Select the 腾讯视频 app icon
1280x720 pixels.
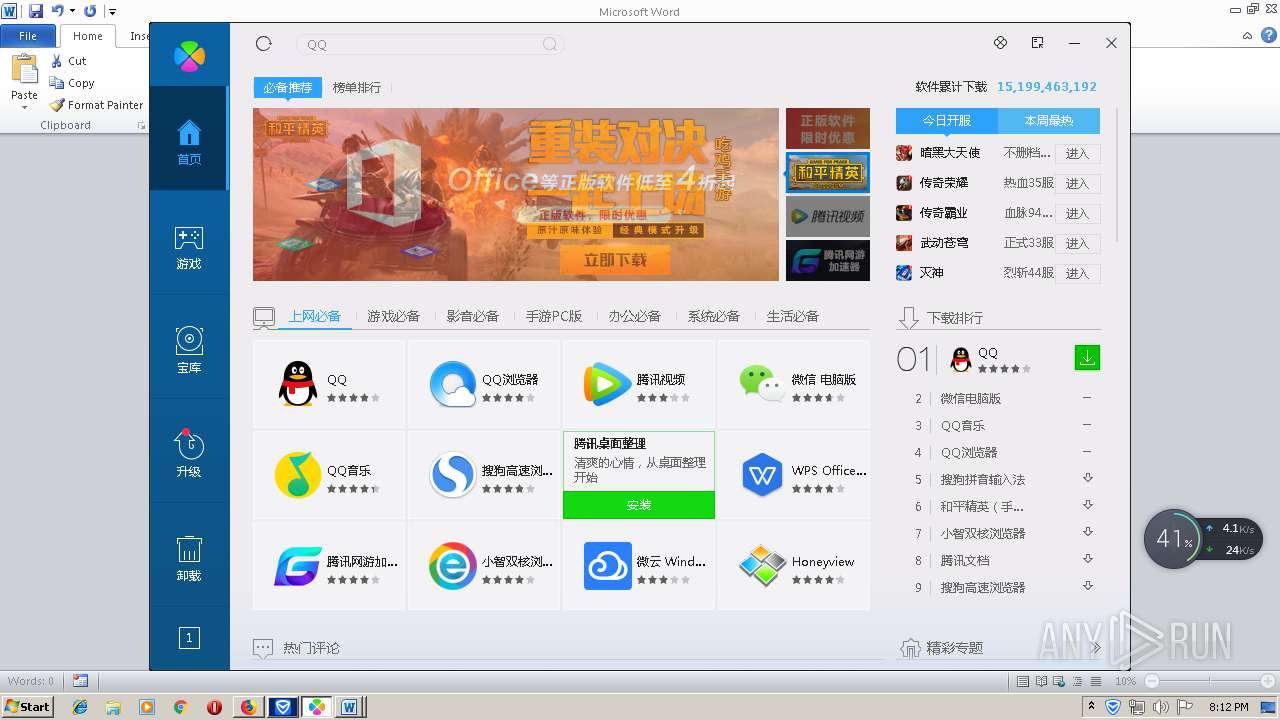coord(607,384)
